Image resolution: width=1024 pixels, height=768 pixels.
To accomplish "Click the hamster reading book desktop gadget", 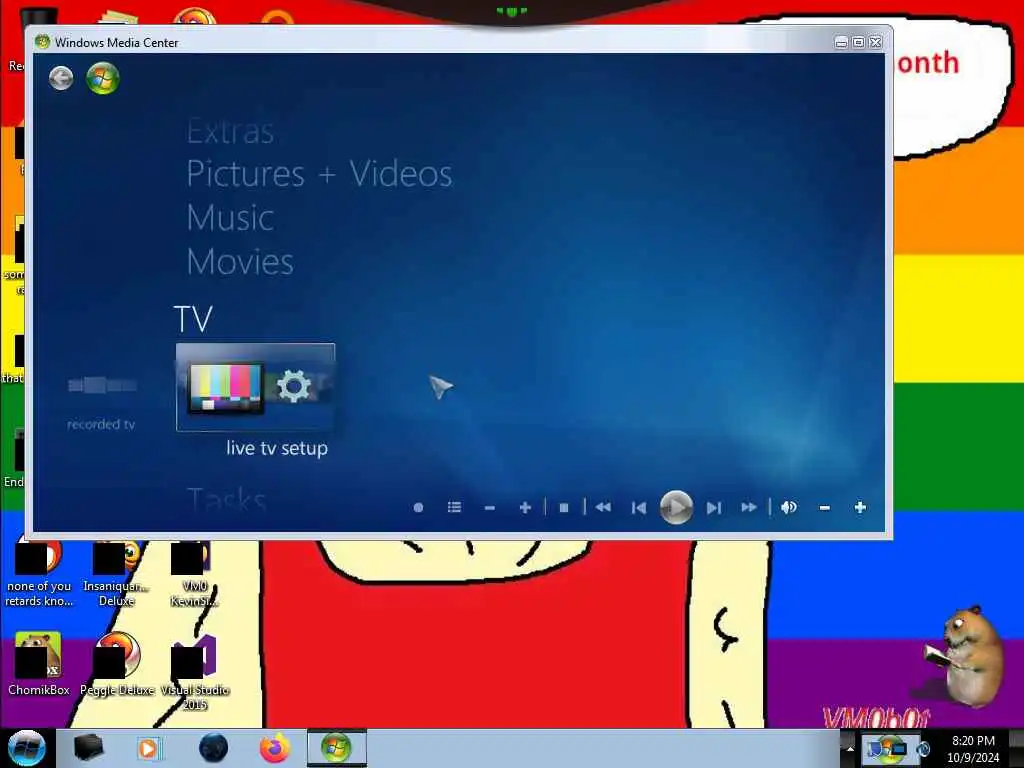I will (965, 656).
